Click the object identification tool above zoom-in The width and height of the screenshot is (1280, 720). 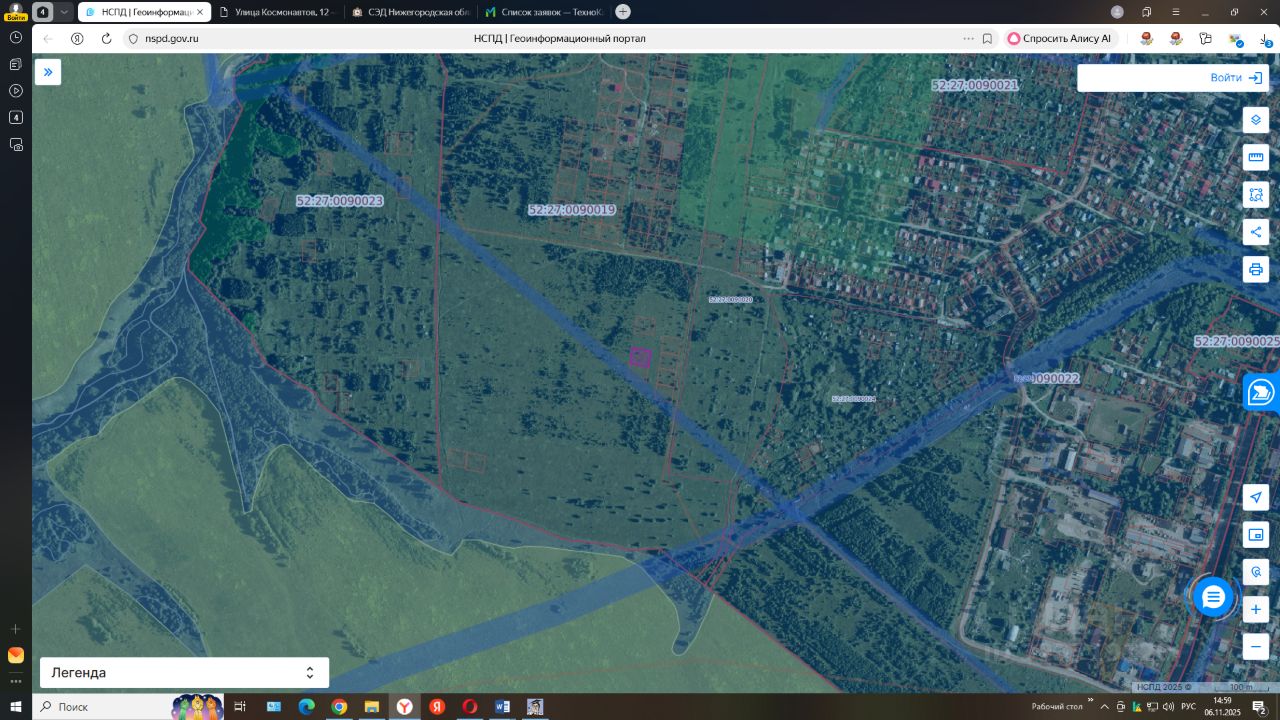(x=1256, y=572)
